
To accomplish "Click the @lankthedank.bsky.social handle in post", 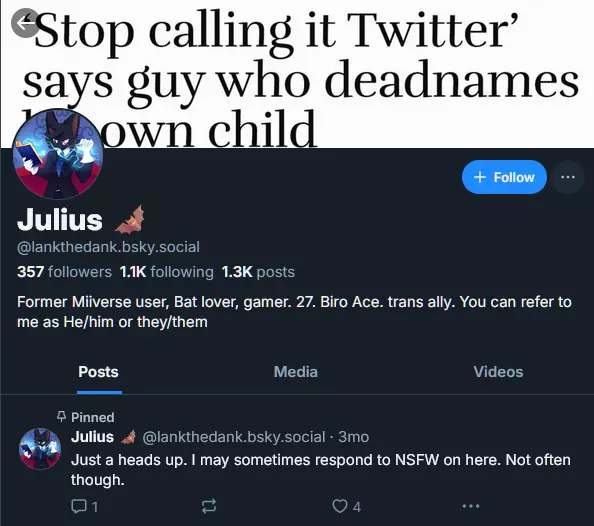I will click(234, 437).
